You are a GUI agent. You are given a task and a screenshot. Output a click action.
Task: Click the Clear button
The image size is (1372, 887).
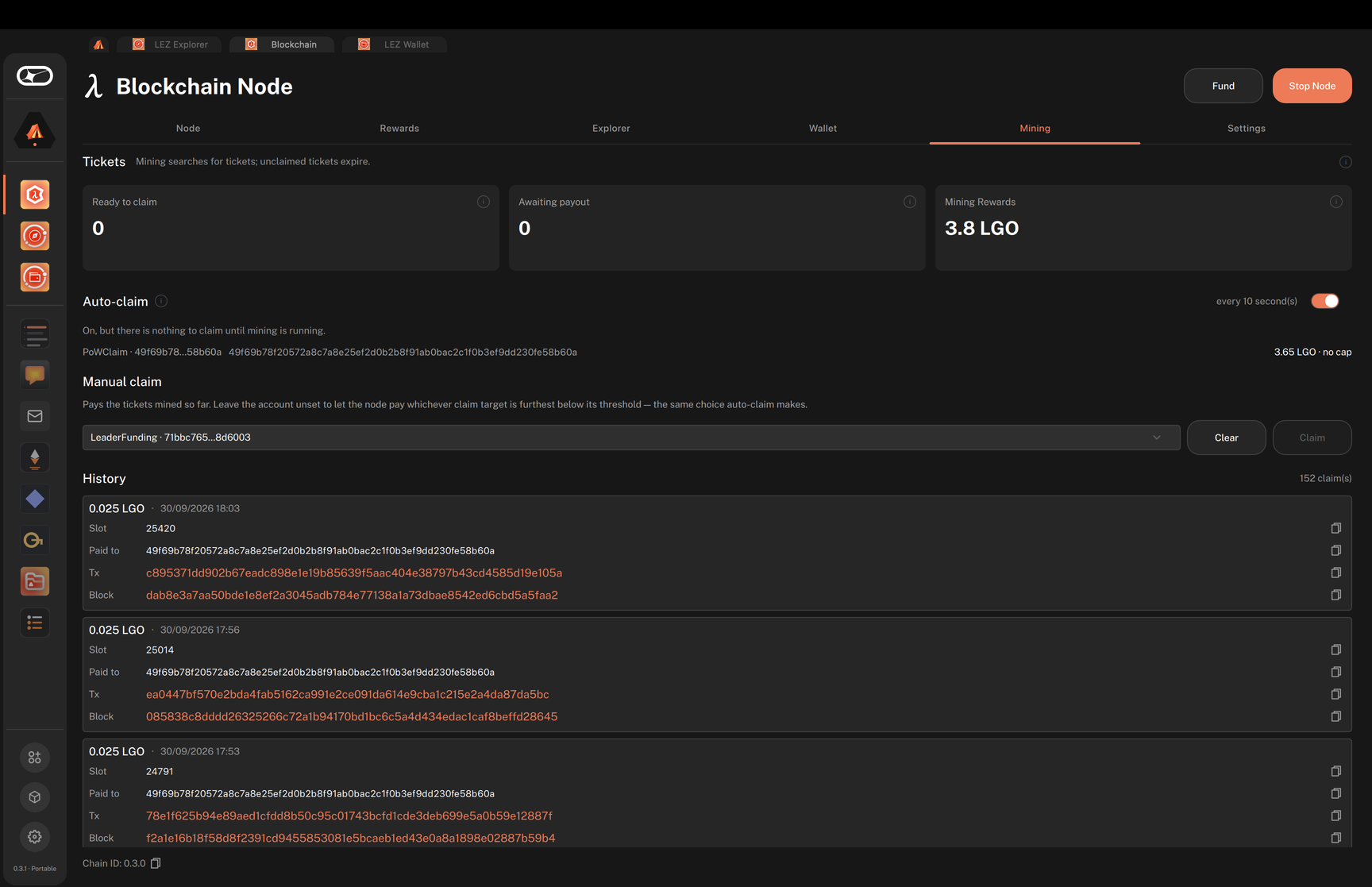pos(1227,438)
